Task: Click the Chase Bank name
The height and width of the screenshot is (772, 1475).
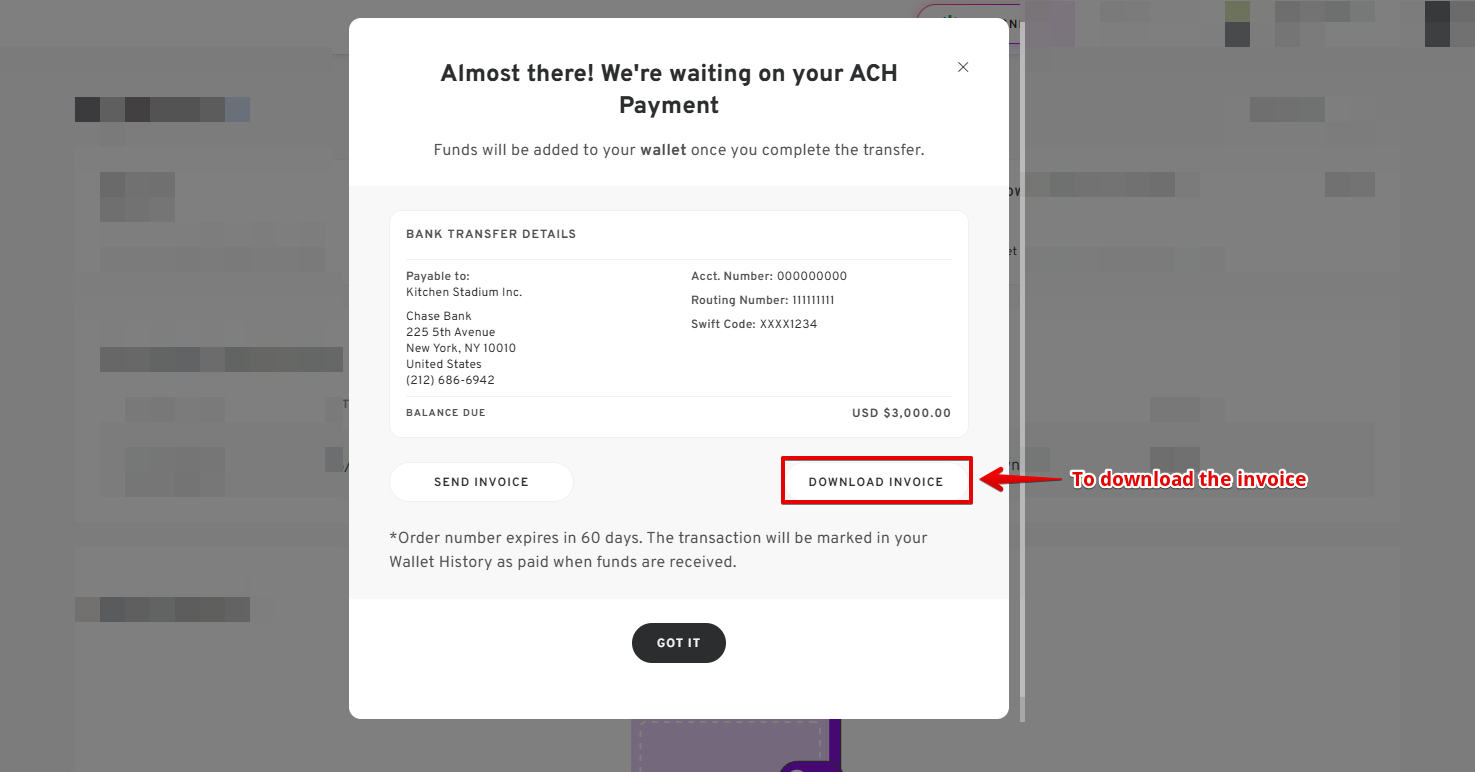Action: pyautogui.click(x=439, y=316)
